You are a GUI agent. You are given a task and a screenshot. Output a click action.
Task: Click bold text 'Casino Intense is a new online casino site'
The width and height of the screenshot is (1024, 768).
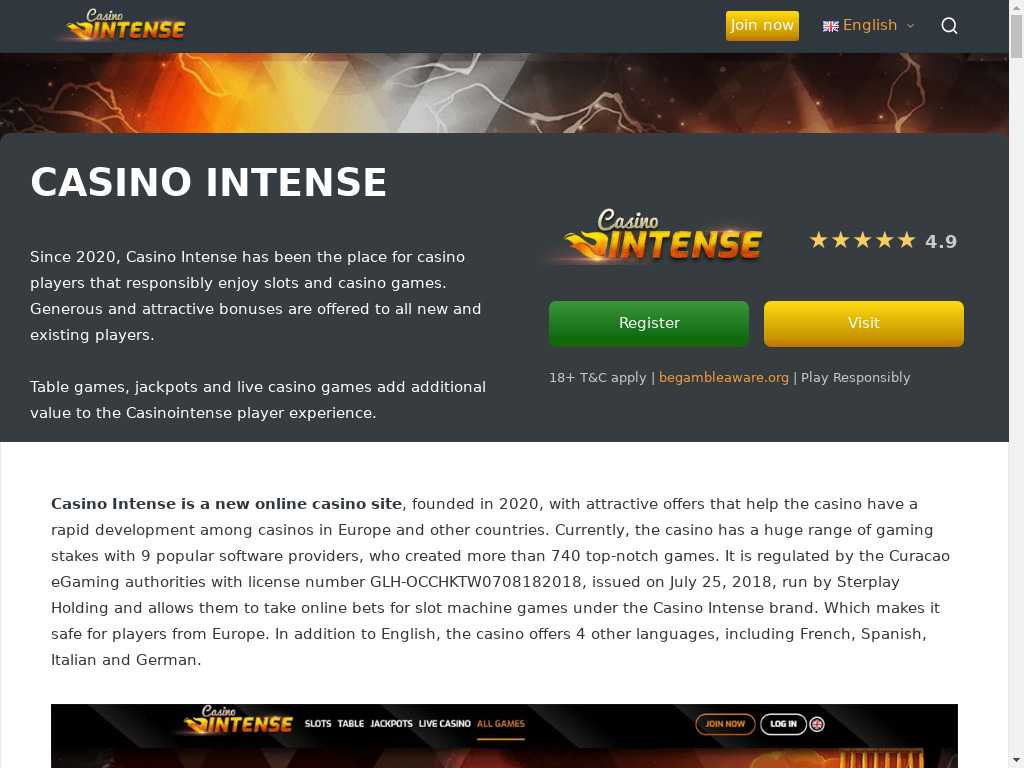(227, 504)
